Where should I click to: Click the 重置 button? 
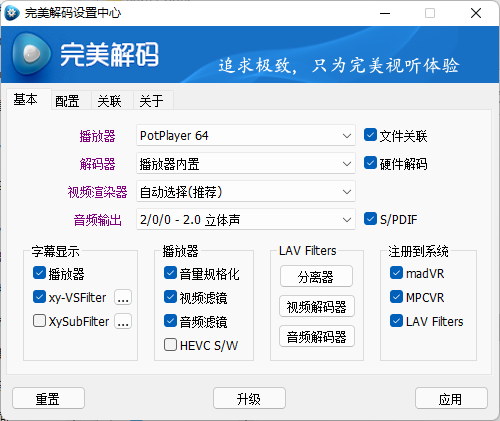click(x=48, y=398)
